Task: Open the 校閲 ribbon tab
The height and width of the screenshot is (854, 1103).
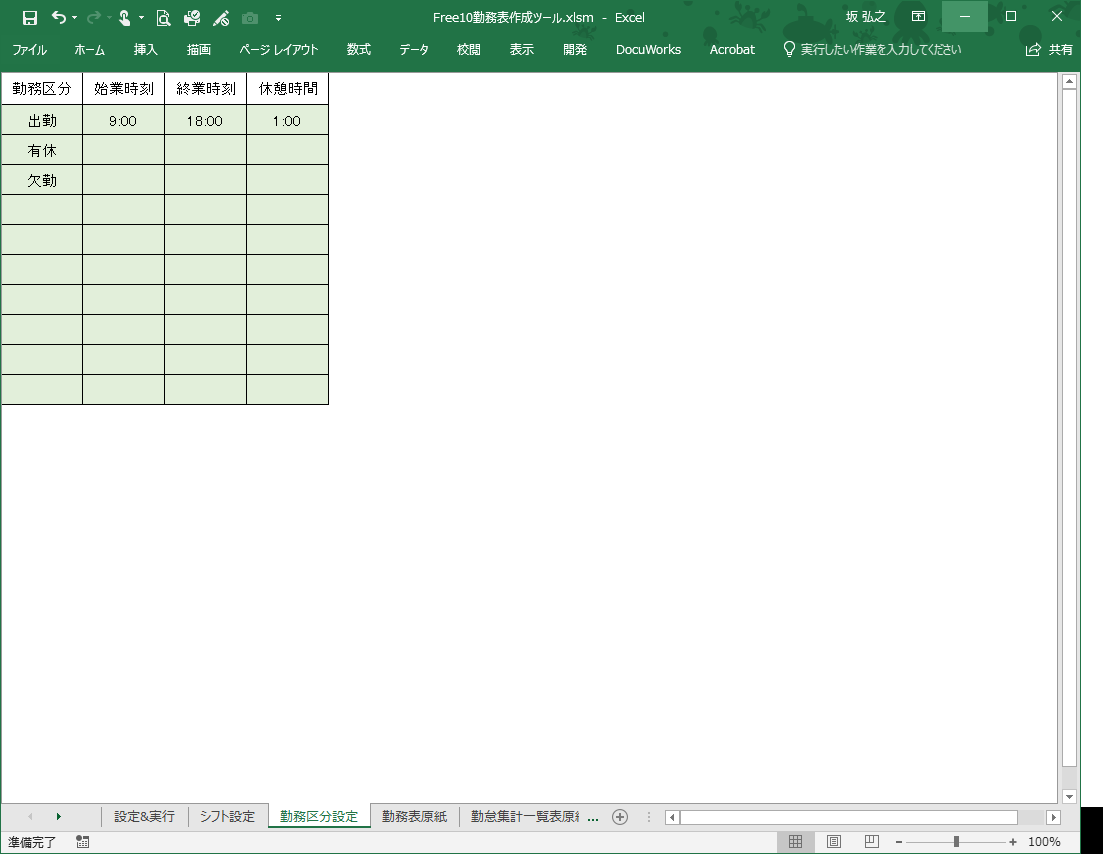Action: [x=468, y=50]
